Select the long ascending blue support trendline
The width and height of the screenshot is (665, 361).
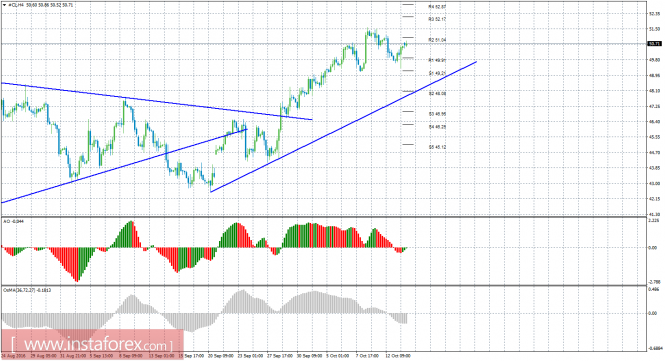coord(344,127)
